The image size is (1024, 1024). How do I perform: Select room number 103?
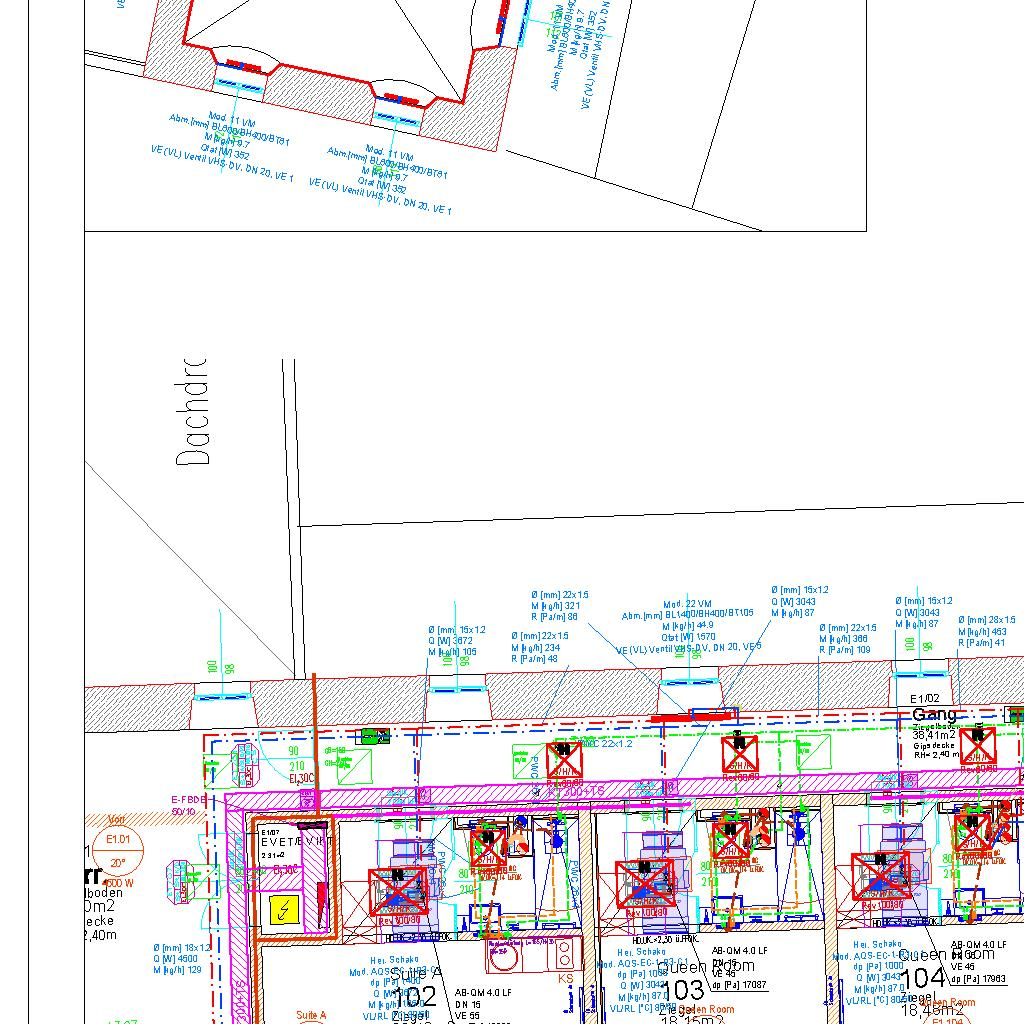click(684, 990)
